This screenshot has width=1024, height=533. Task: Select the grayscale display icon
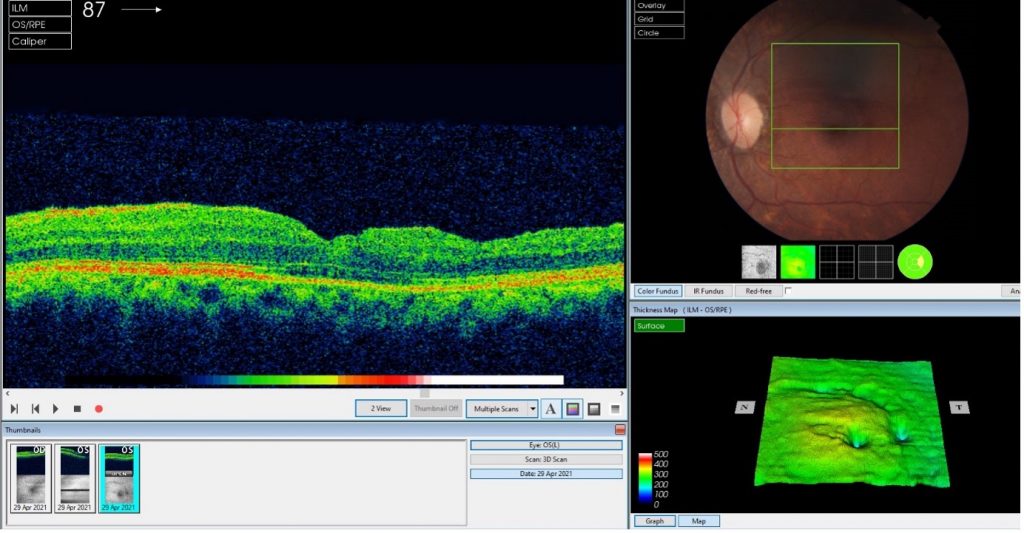point(594,408)
